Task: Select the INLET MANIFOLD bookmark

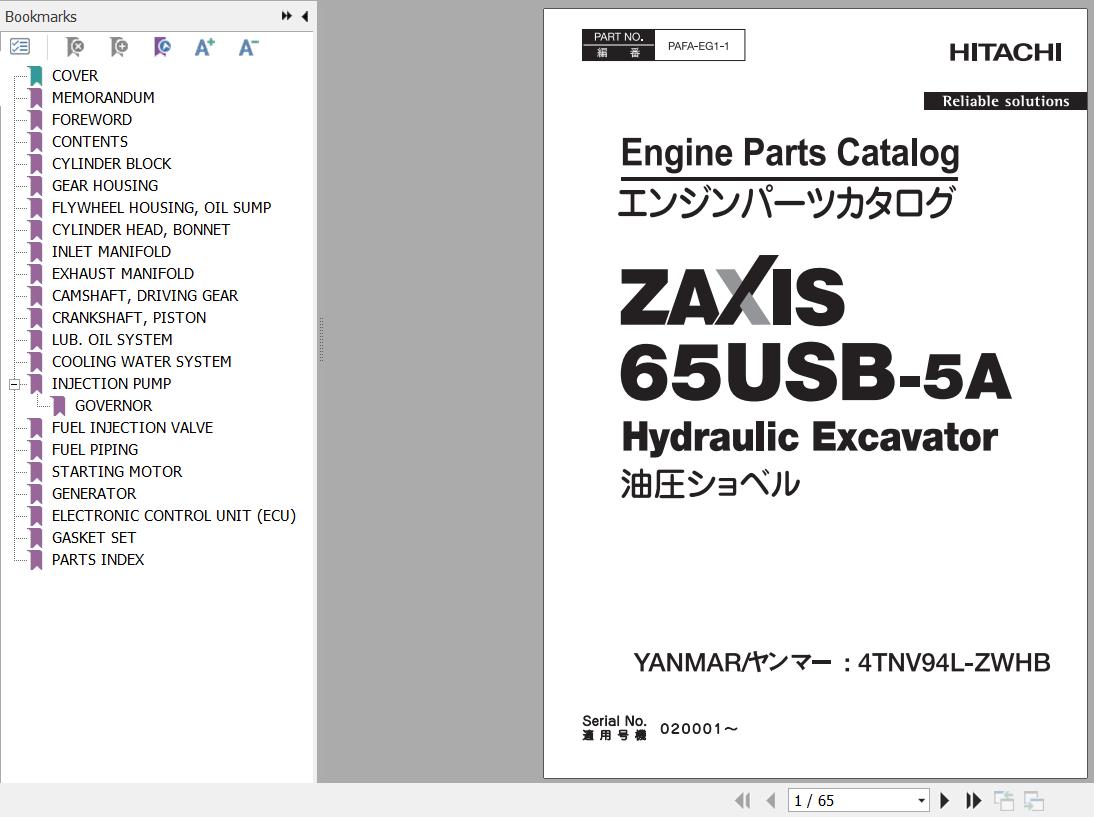Action: point(111,251)
